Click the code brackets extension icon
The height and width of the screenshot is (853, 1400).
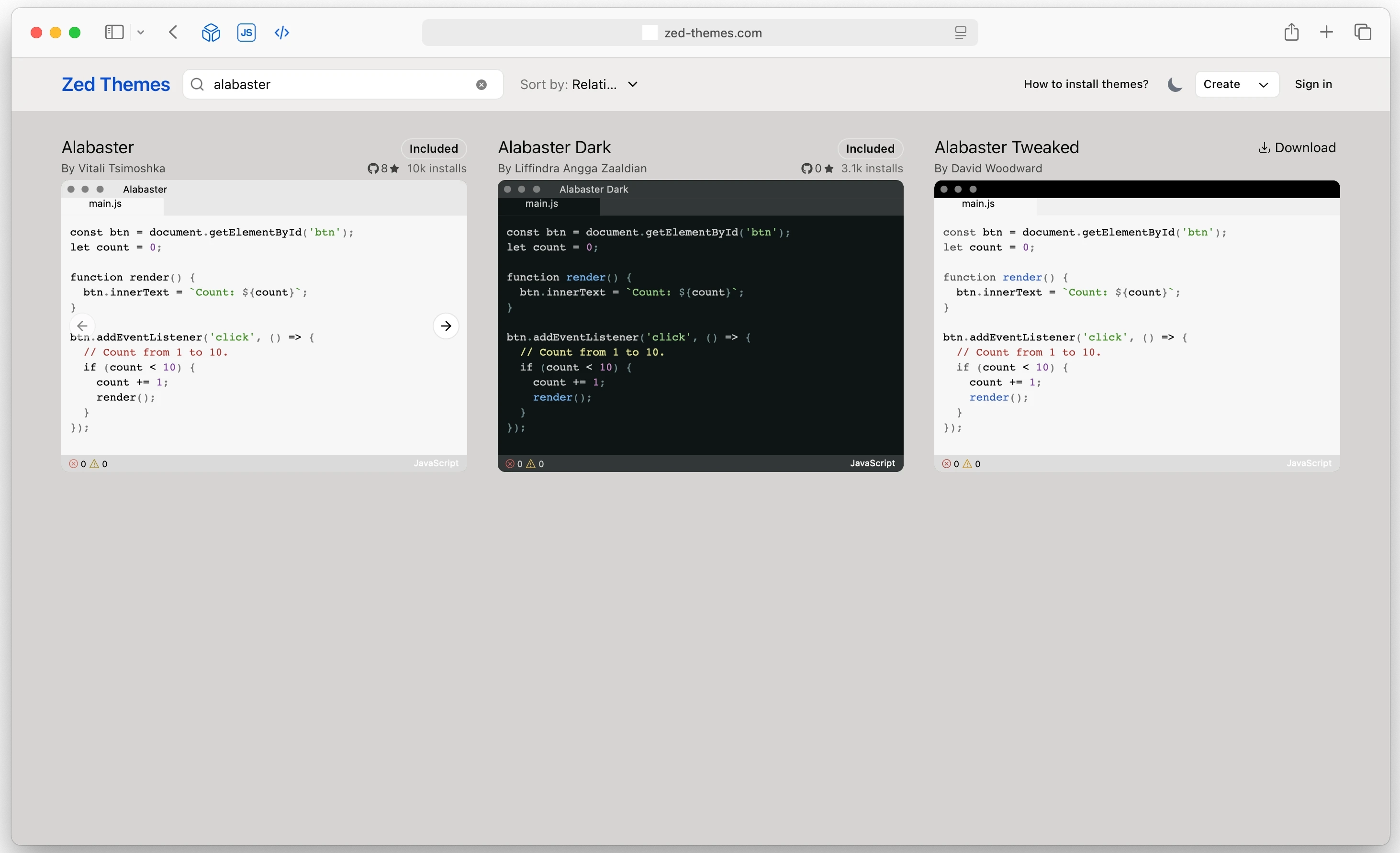(x=282, y=33)
